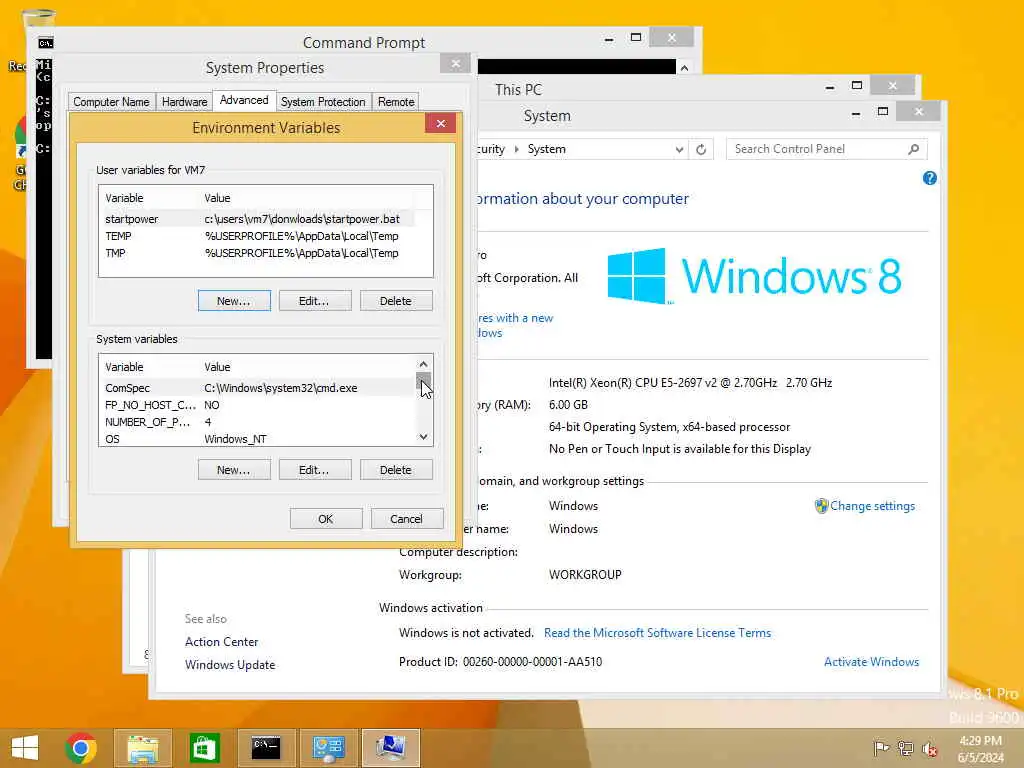
Task: Open Action Center flag in tray
Action: 881,748
